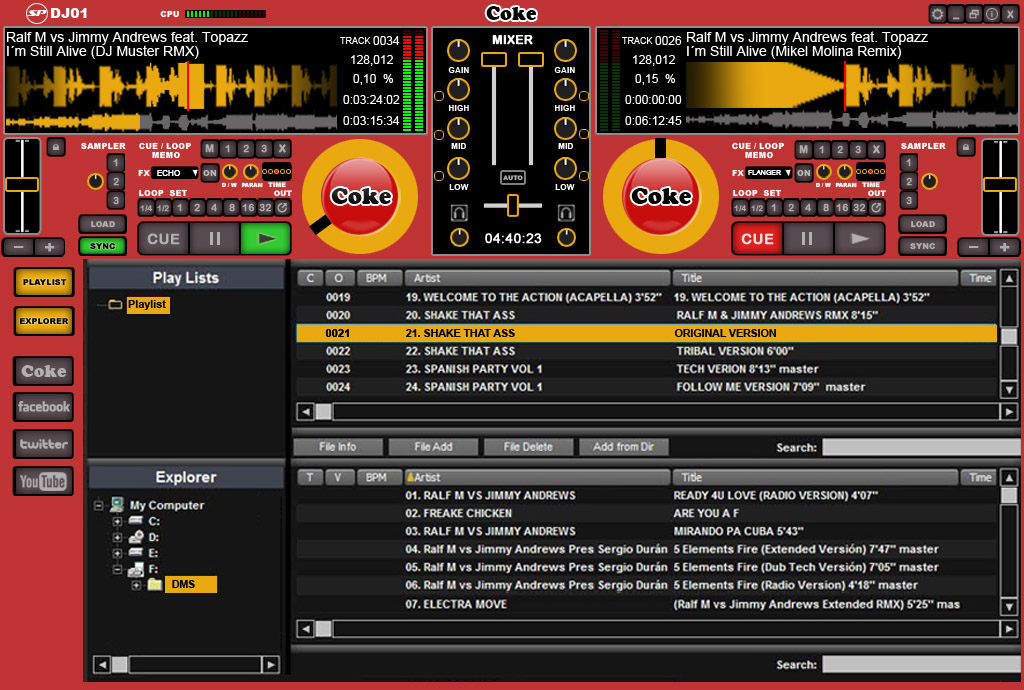Toggle the left deck FX ON button
1024x690 pixels.
tap(210, 173)
